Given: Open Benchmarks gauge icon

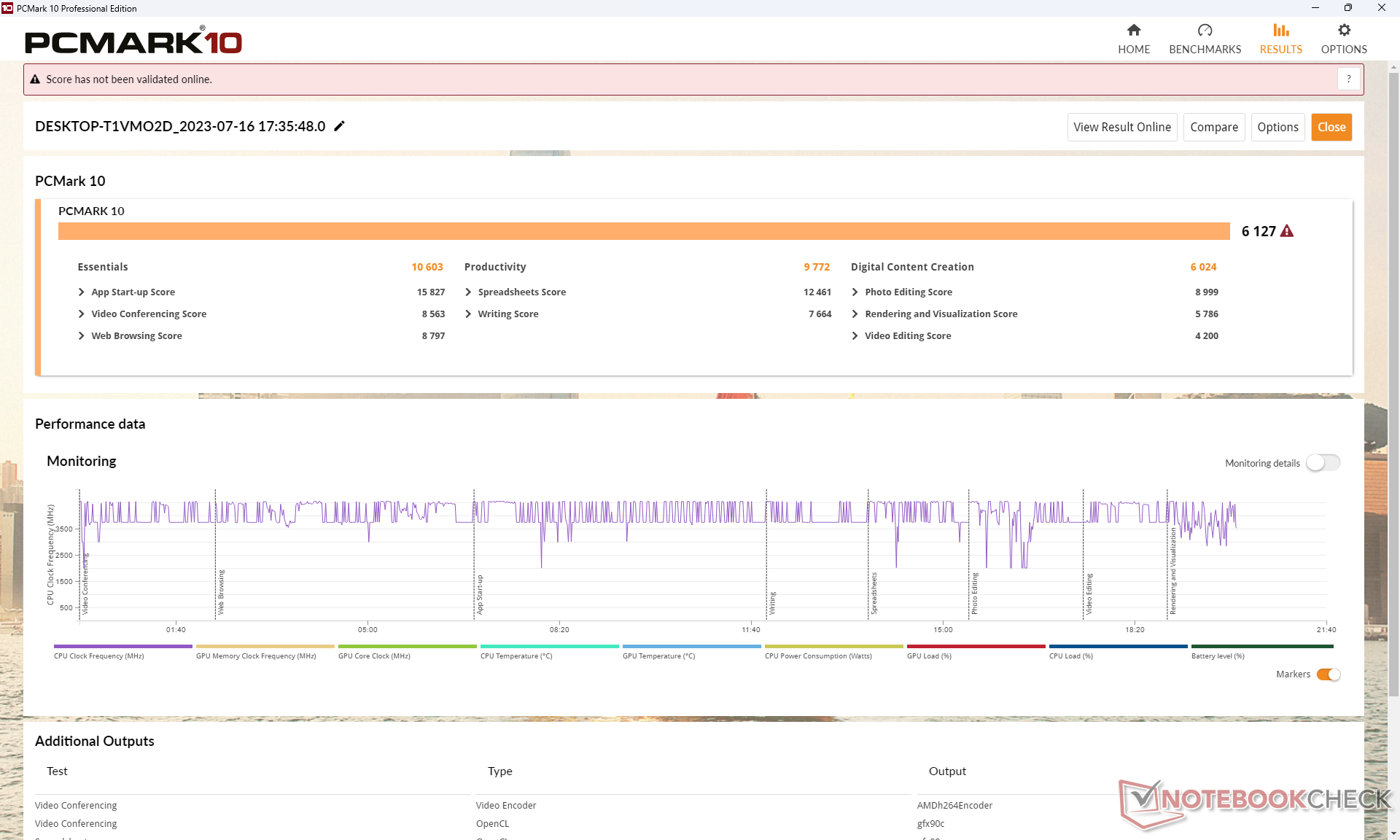Looking at the screenshot, I should [x=1205, y=30].
